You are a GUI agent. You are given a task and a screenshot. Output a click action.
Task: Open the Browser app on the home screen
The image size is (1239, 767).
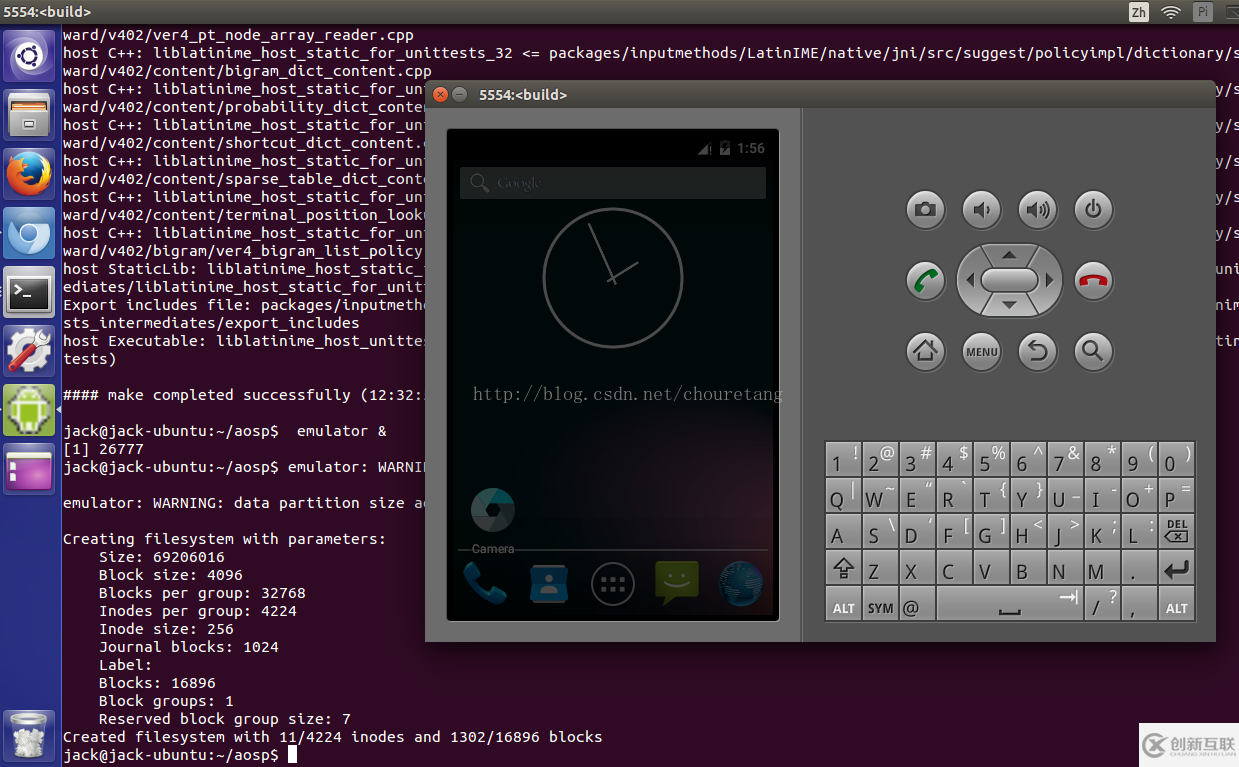pyautogui.click(x=740, y=584)
